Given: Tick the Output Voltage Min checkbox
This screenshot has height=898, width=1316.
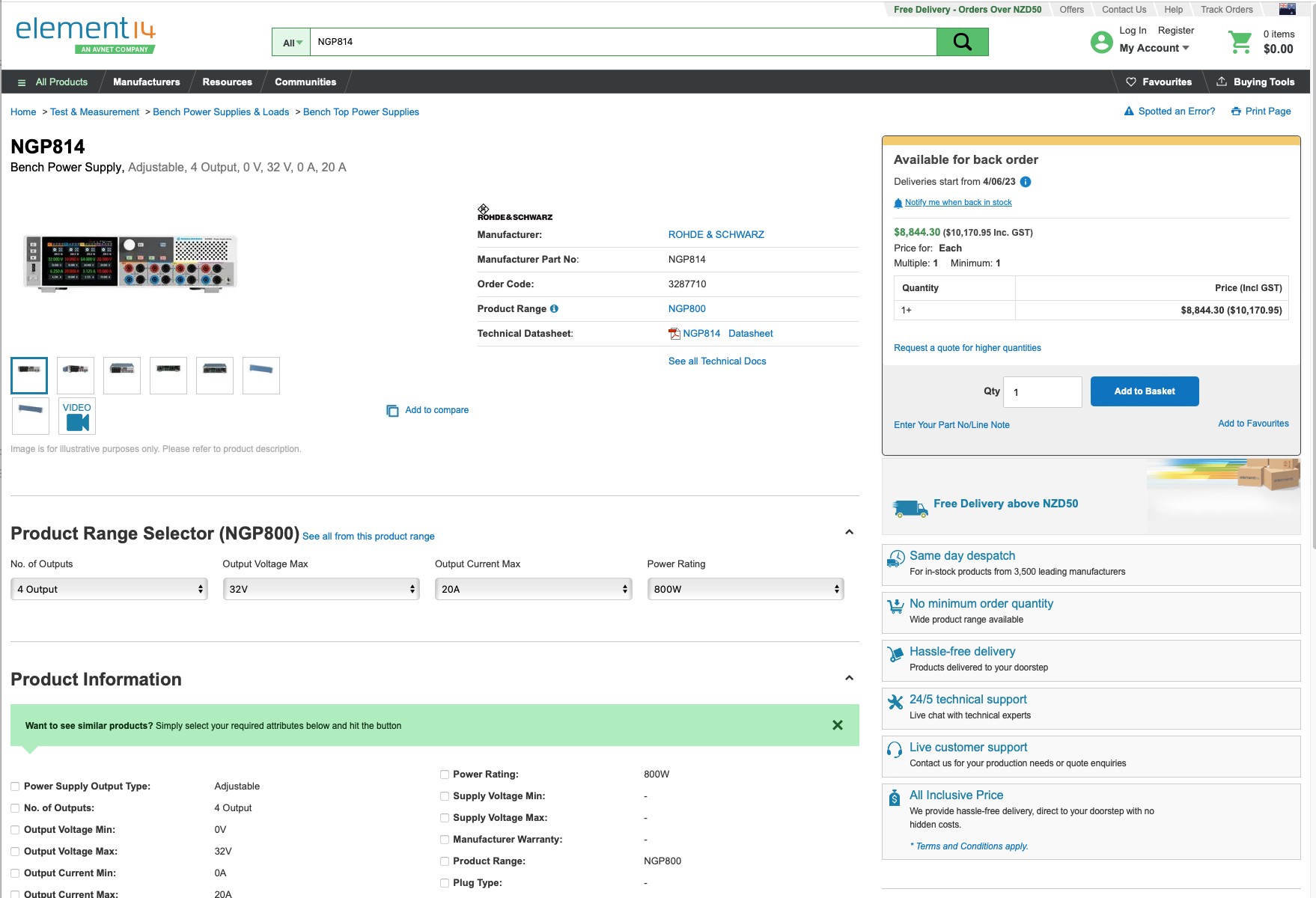Looking at the screenshot, I should [15, 830].
